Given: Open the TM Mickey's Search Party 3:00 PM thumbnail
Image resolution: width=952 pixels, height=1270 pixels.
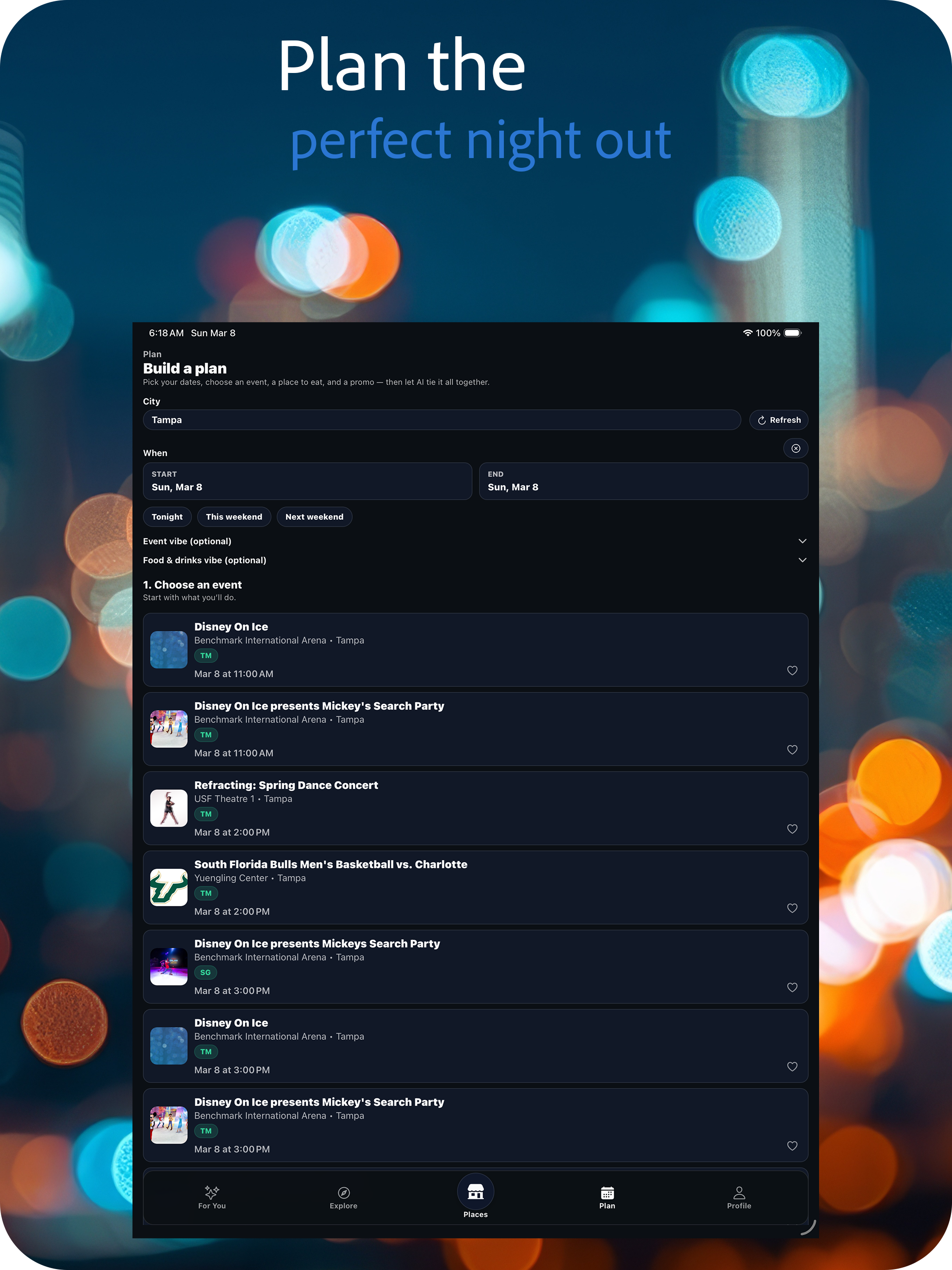Looking at the screenshot, I should (169, 1125).
